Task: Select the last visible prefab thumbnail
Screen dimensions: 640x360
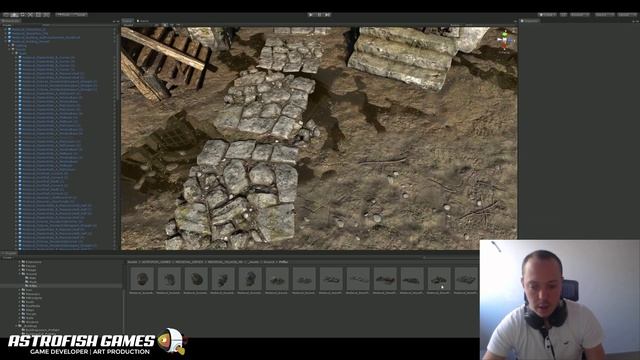Action: [x=466, y=280]
